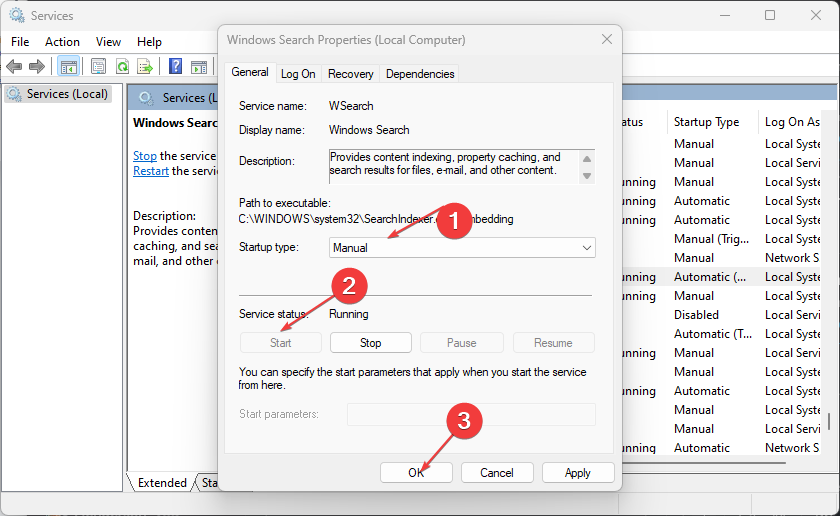The image size is (840, 516).
Task: Select Services (Local) tree node
Action: coord(58,94)
